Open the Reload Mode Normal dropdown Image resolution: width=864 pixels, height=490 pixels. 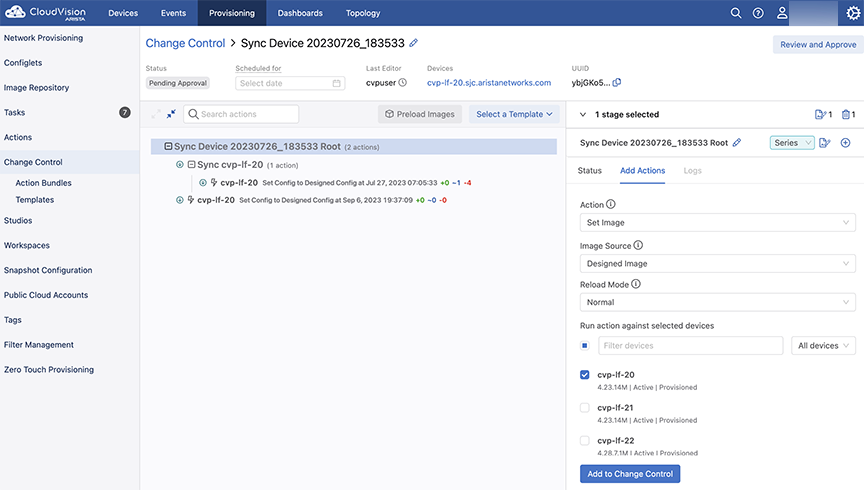tap(717, 302)
